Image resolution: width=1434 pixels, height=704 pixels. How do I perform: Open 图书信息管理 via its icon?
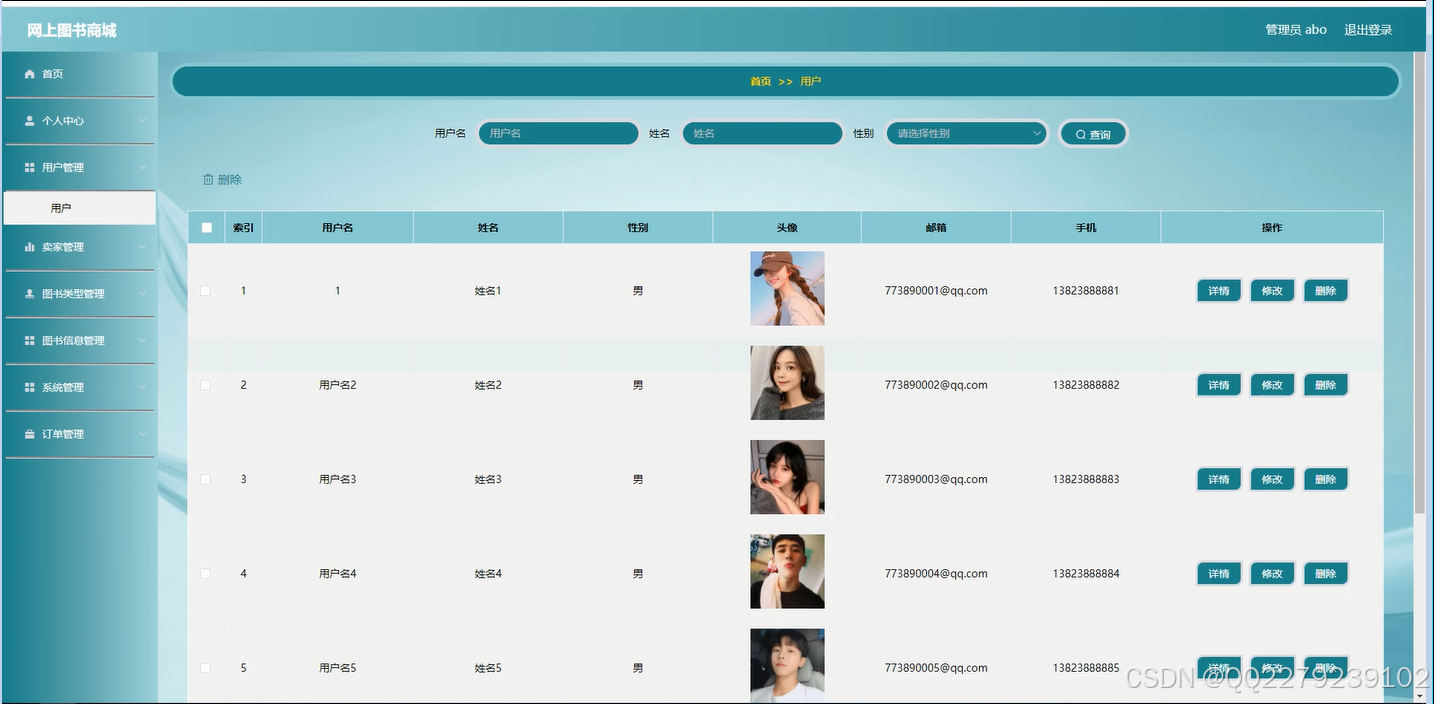[x=29, y=340]
